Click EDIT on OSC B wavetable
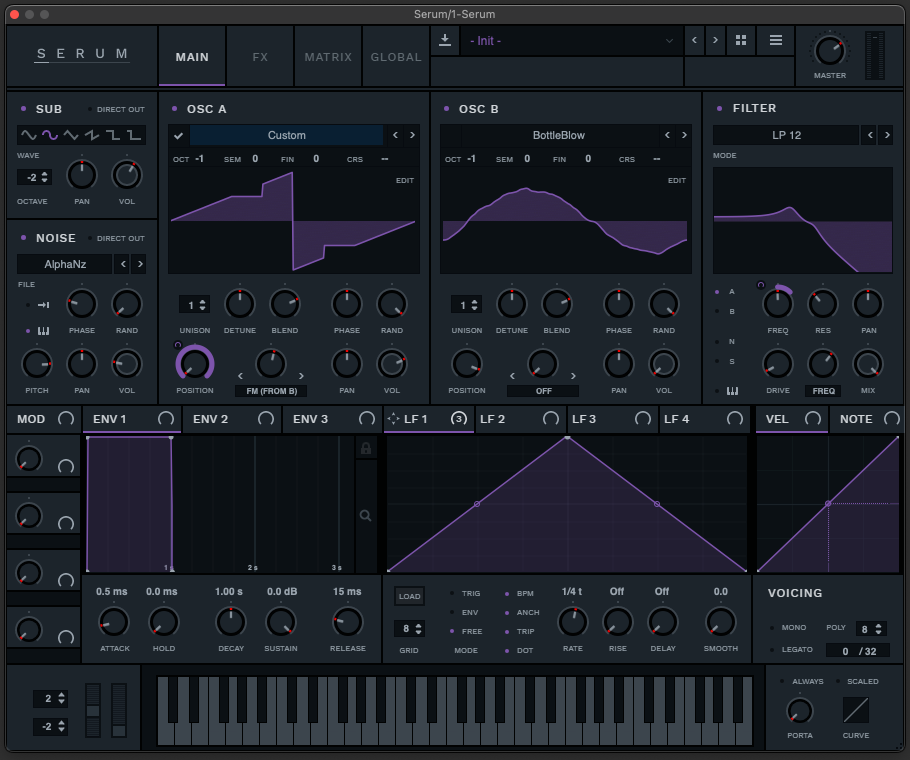Viewport: 910px width, 760px height. pos(677,180)
